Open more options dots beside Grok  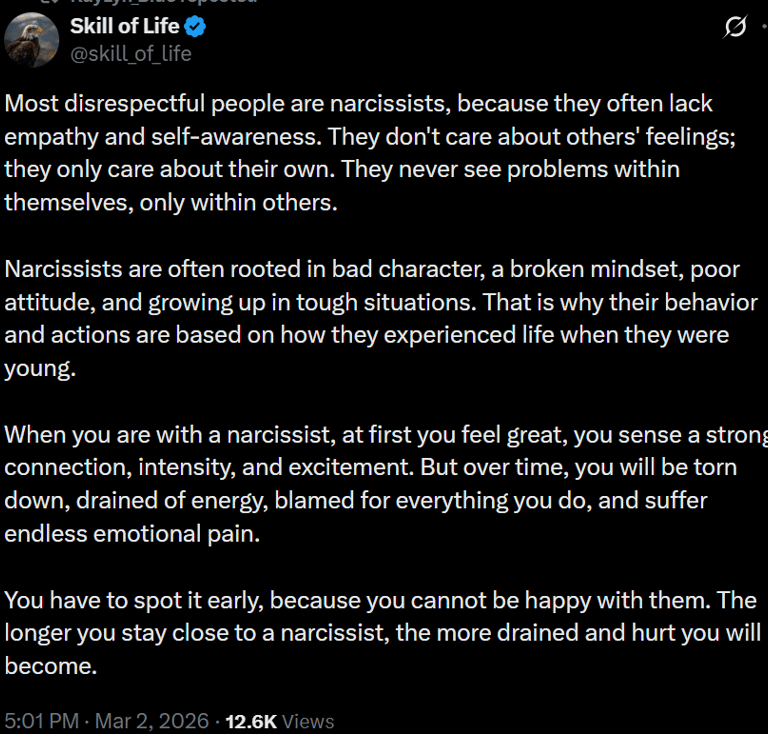(x=765, y=26)
